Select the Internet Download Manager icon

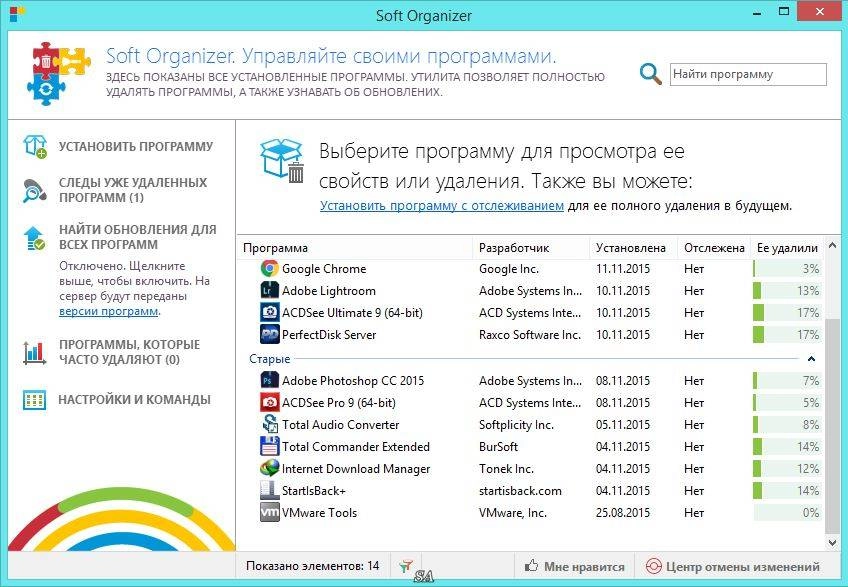(269, 469)
